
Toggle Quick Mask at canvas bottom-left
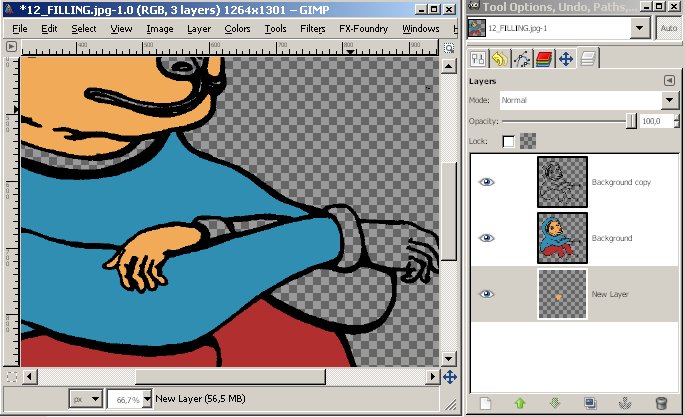coord(11,376)
